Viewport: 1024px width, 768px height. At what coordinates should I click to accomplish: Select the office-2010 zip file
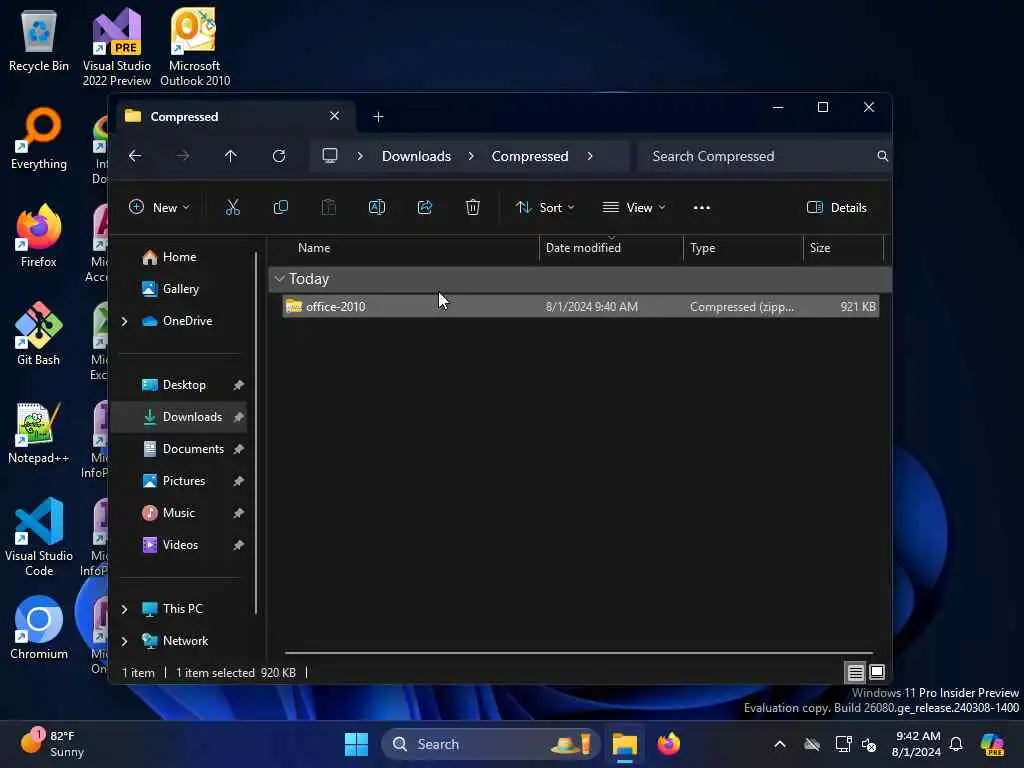pos(581,306)
